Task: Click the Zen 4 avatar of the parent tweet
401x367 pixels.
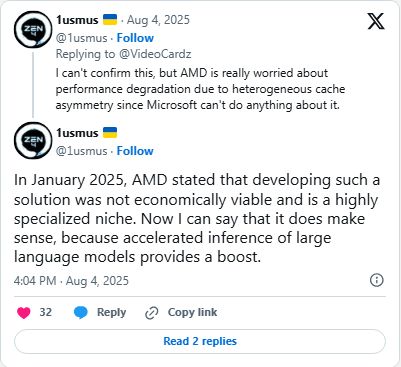Action: (x=33, y=30)
